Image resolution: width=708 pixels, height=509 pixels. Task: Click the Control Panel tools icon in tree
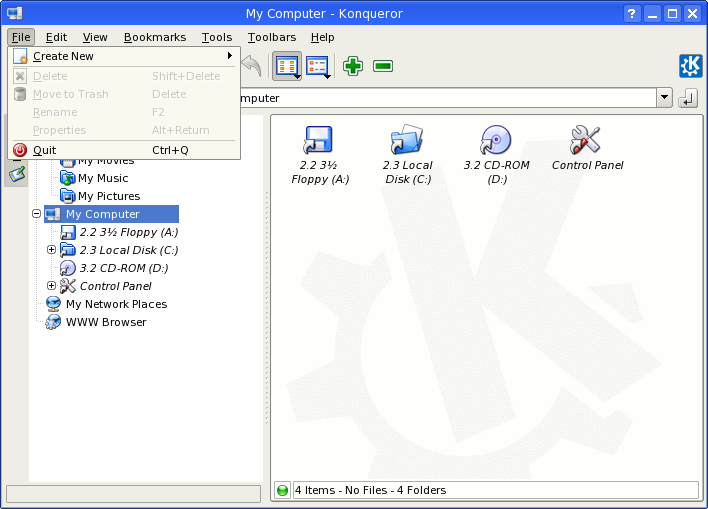pyautogui.click(x=67, y=286)
